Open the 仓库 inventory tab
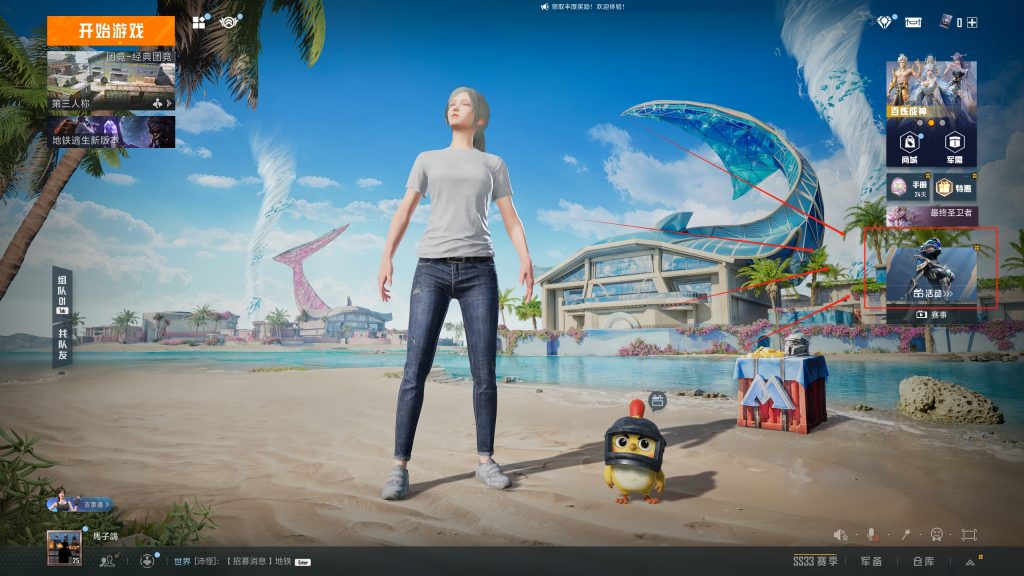The height and width of the screenshot is (576, 1024). point(923,561)
